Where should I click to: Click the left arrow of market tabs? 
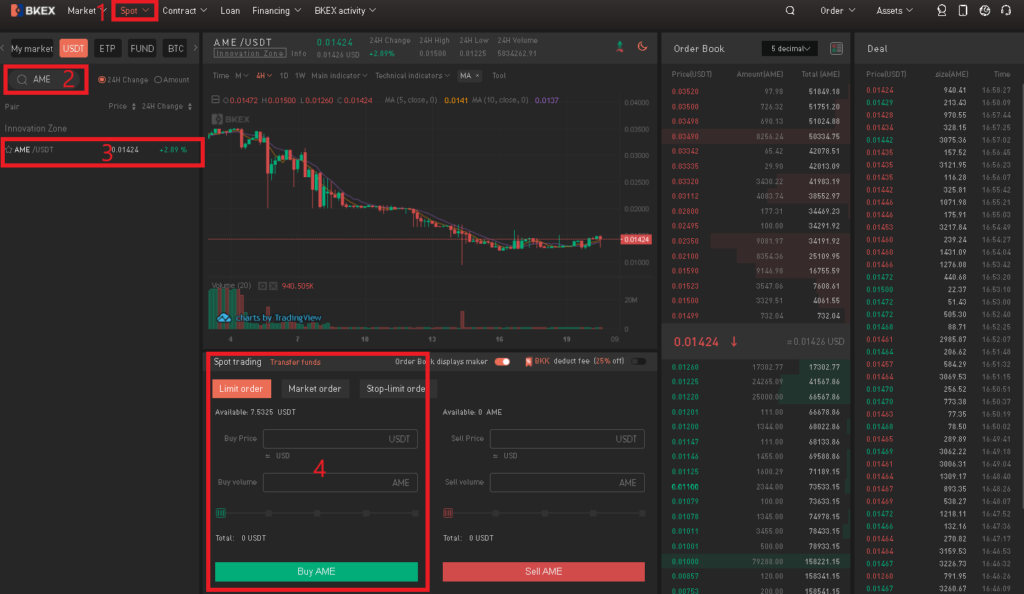[x=3, y=48]
